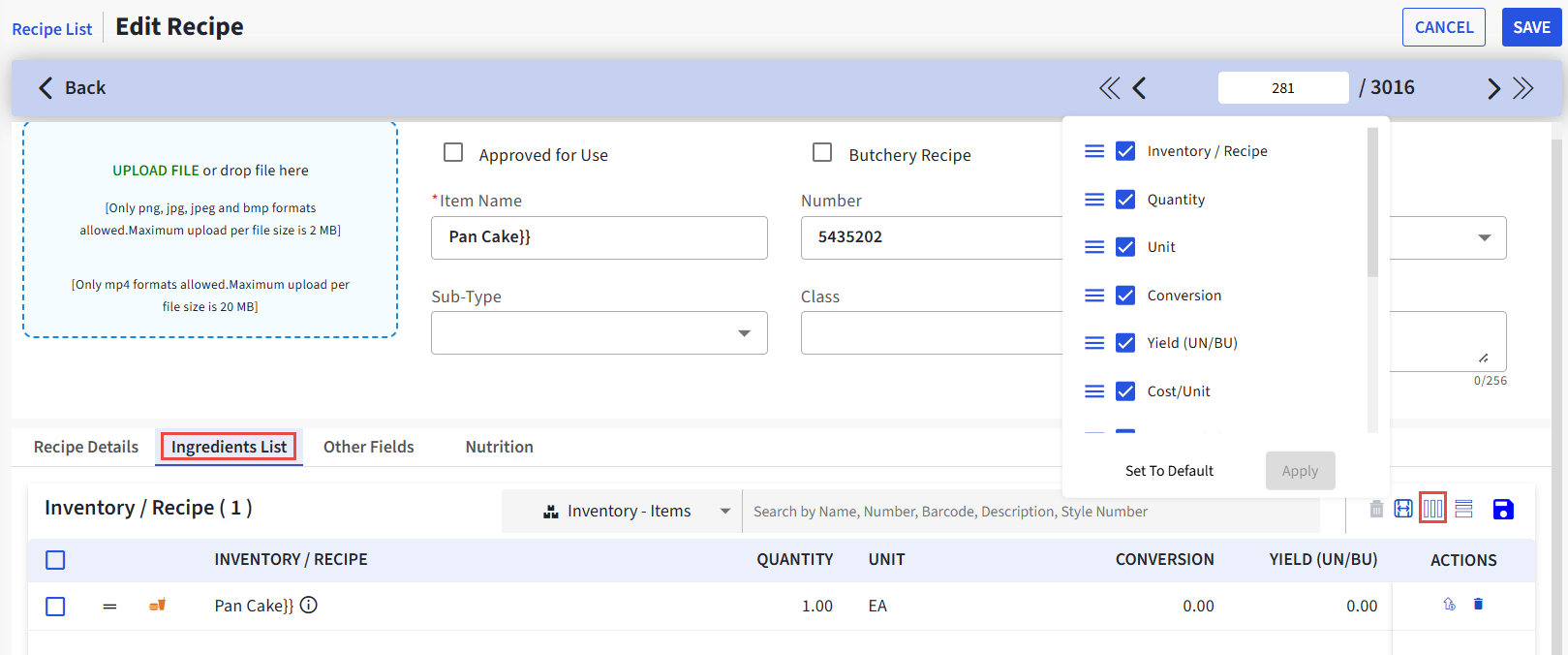Open the Sub-Type dropdown

point(600,333)
